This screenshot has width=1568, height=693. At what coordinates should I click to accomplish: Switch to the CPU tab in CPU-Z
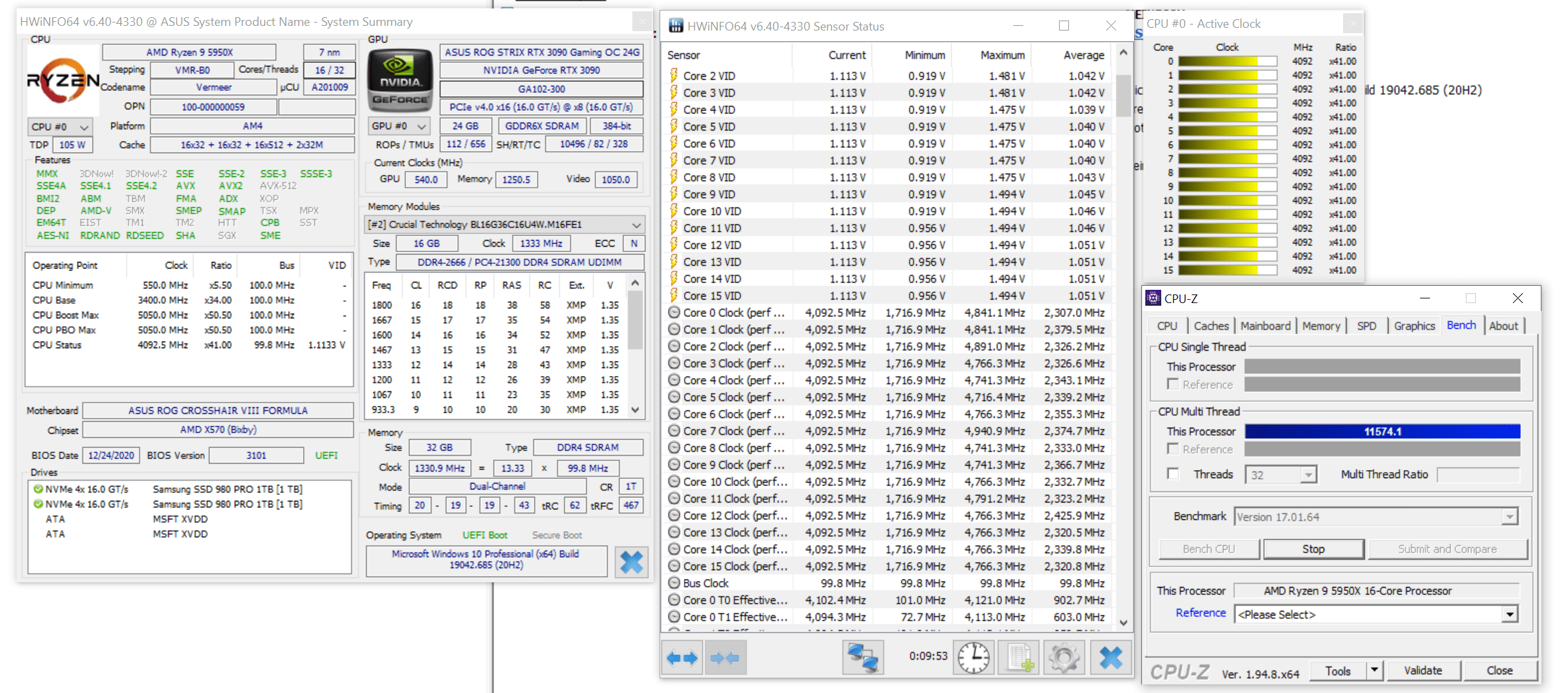tap(1167, 326)
